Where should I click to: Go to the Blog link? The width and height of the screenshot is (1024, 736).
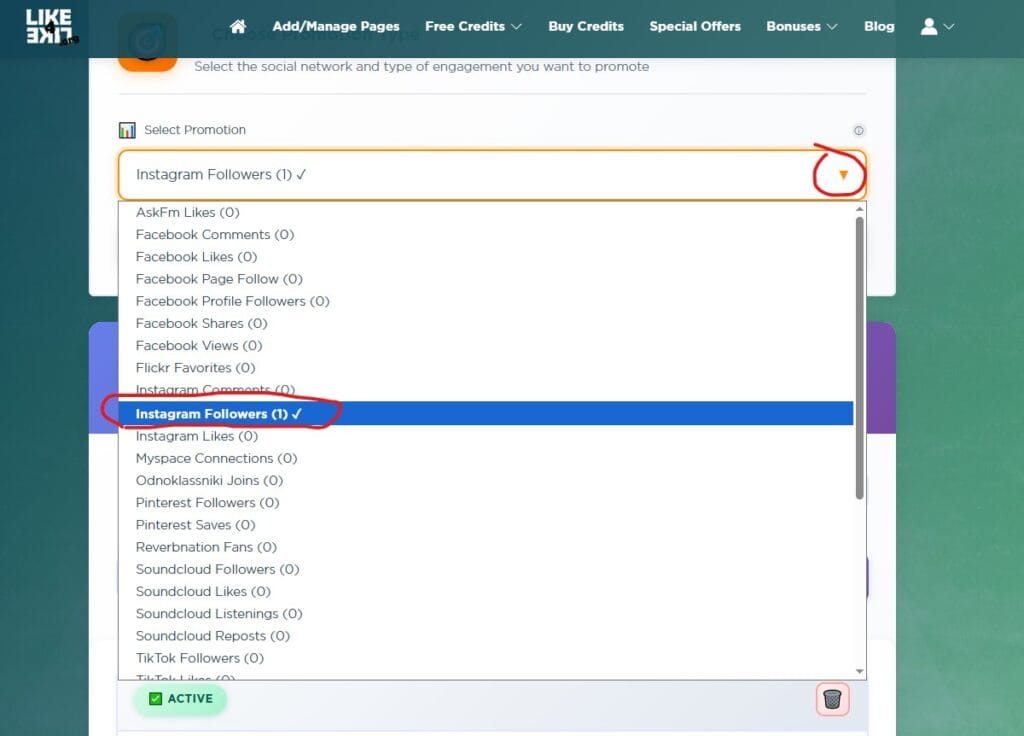click(879, 26)
